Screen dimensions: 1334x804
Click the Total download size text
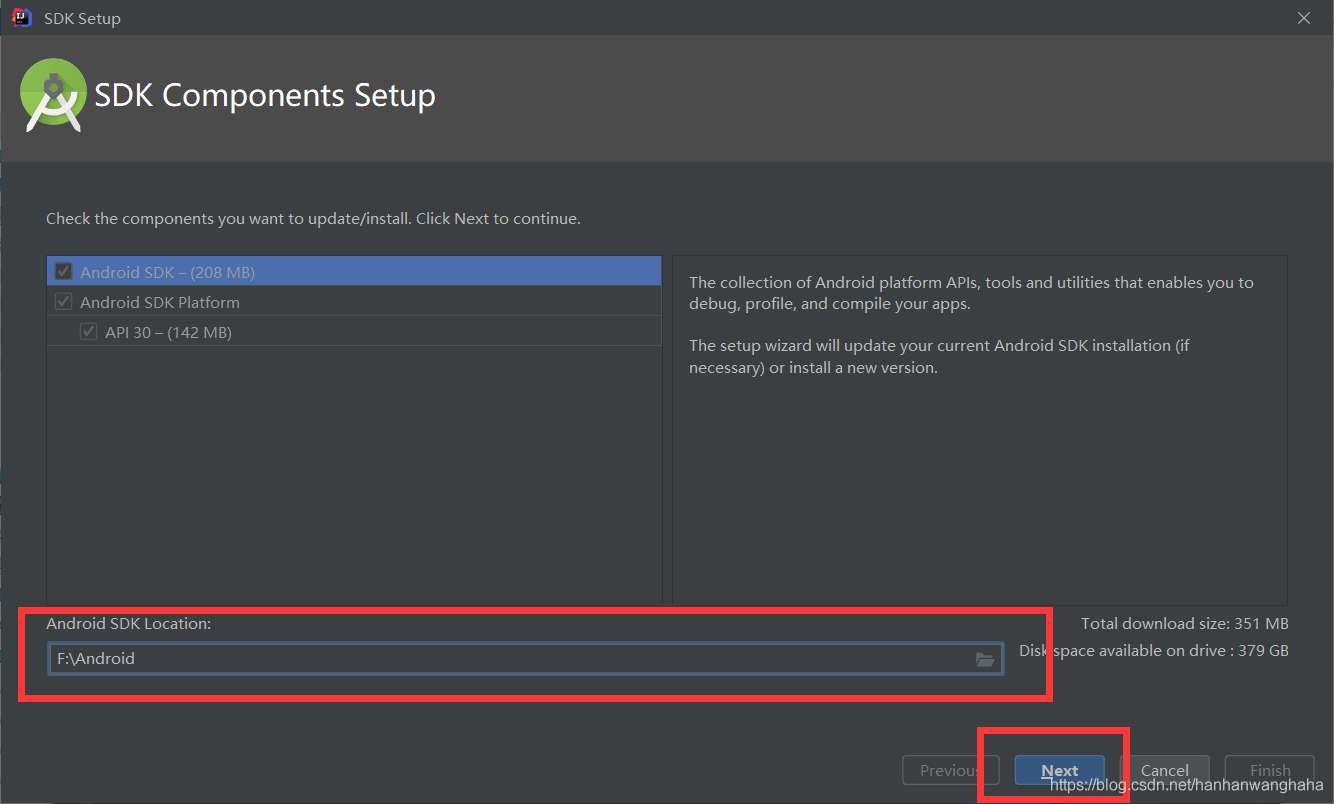pyautogui.click(x=1184, y=623)
